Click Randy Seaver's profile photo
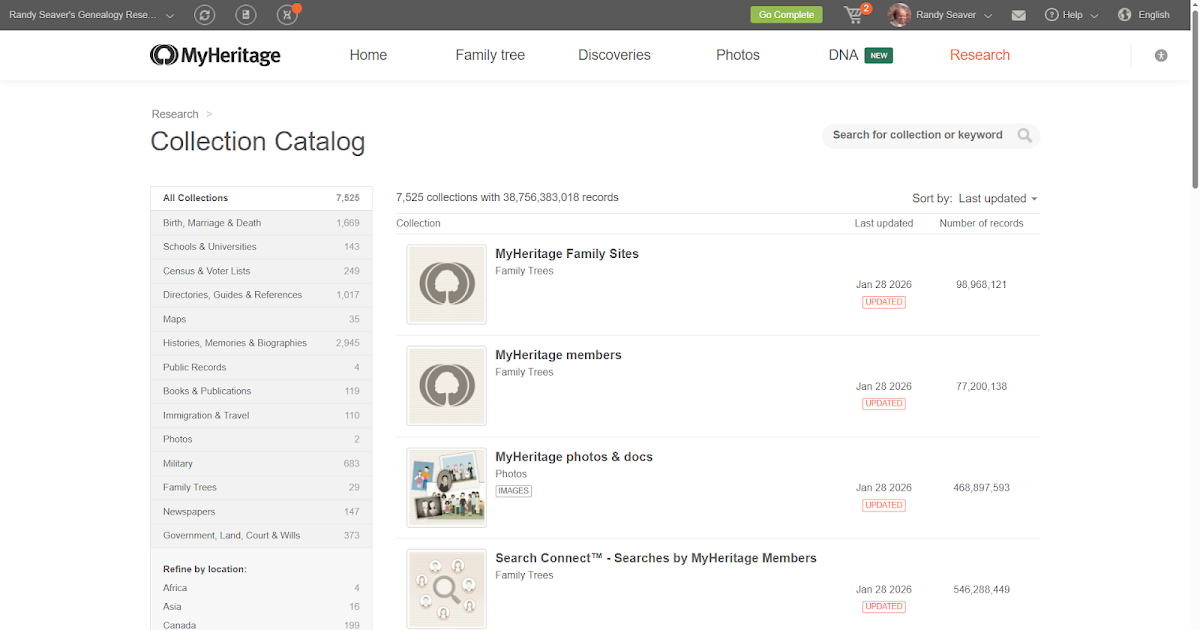Image resolution: width=1200 pixels, height=630 pixels. [899, 15]
